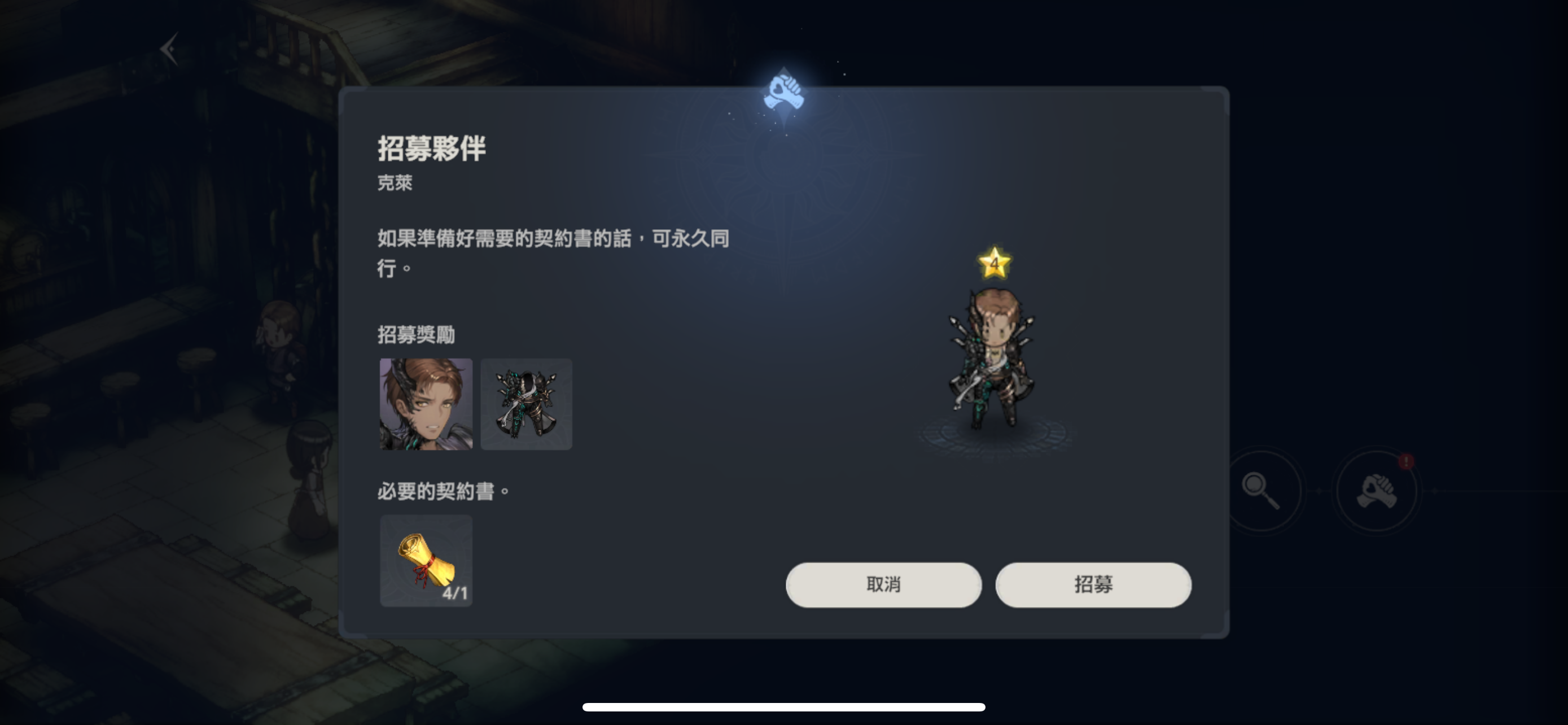Tap the back arrow at top left
Screen dimensions: 1568x725
[x=170, y=49]
